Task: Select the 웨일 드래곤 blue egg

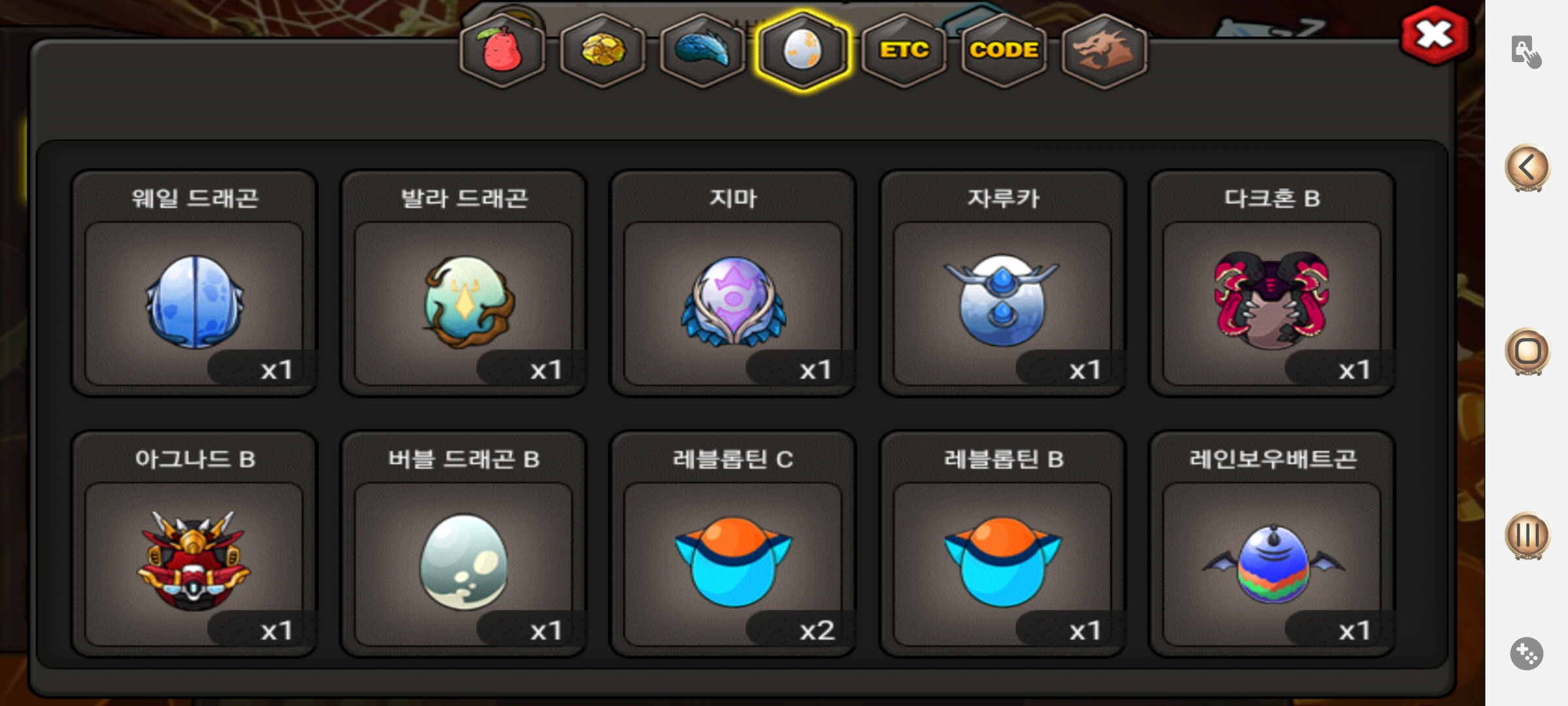Action: [194, 283]
